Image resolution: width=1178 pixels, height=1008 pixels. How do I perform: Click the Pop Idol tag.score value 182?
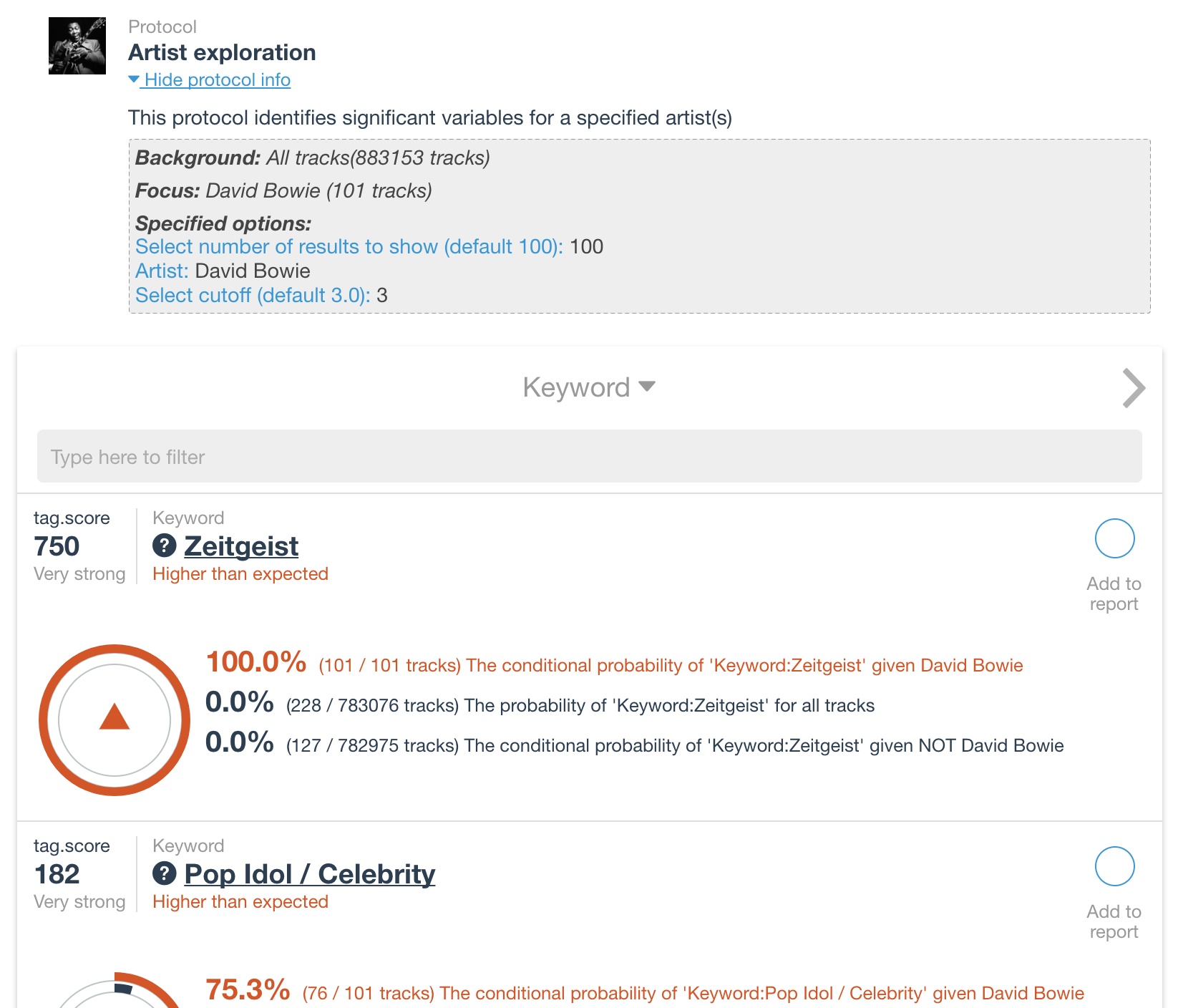[x=57, y=875]
